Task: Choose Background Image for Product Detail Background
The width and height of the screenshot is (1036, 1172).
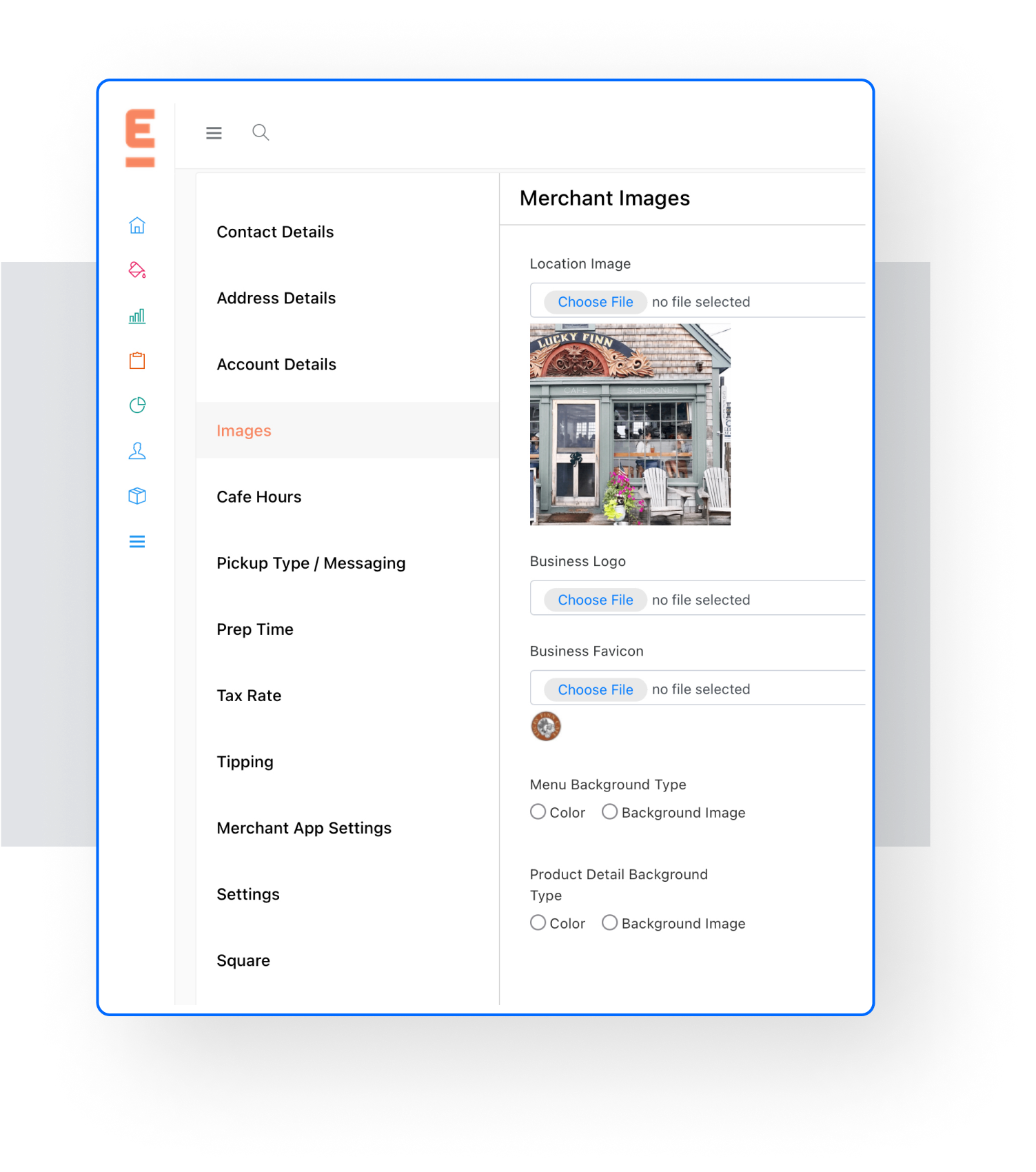Action: 609,922
